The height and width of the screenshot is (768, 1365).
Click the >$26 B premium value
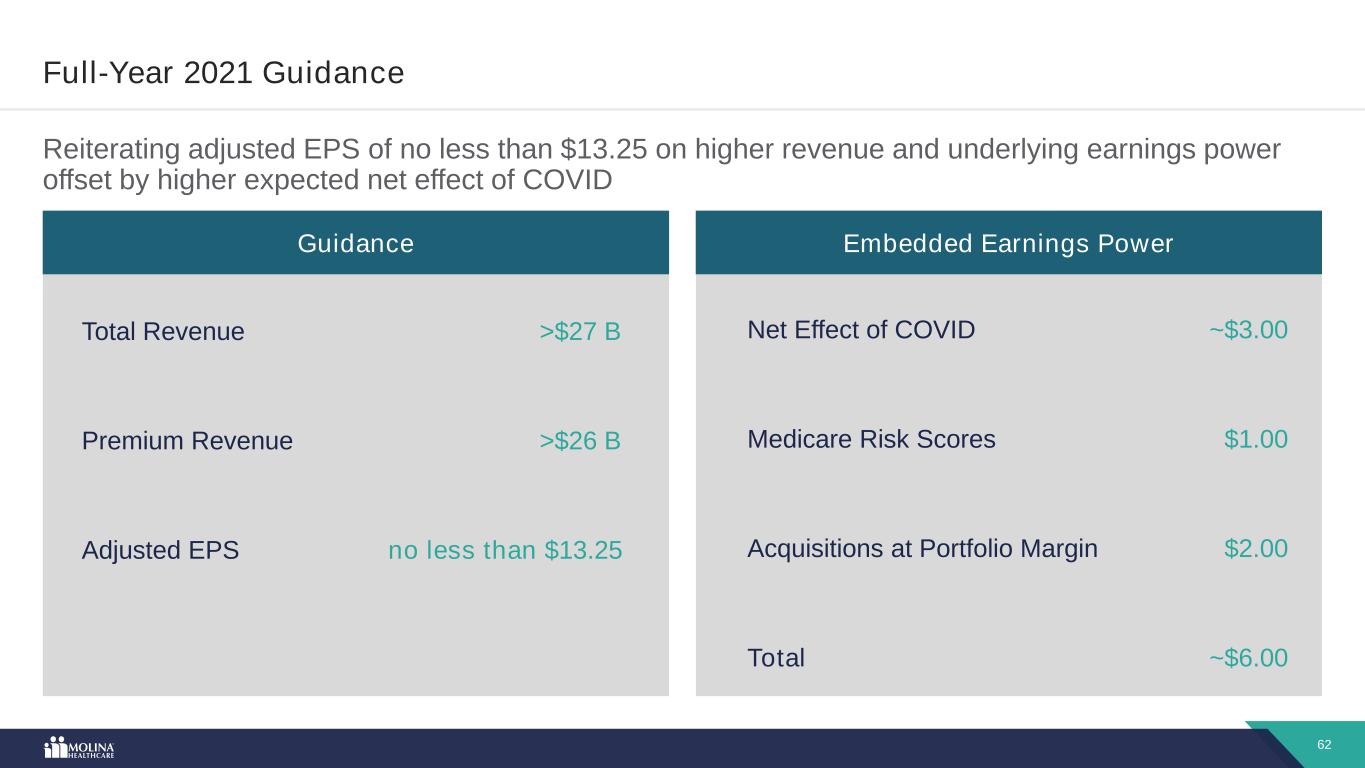(580, 441)
